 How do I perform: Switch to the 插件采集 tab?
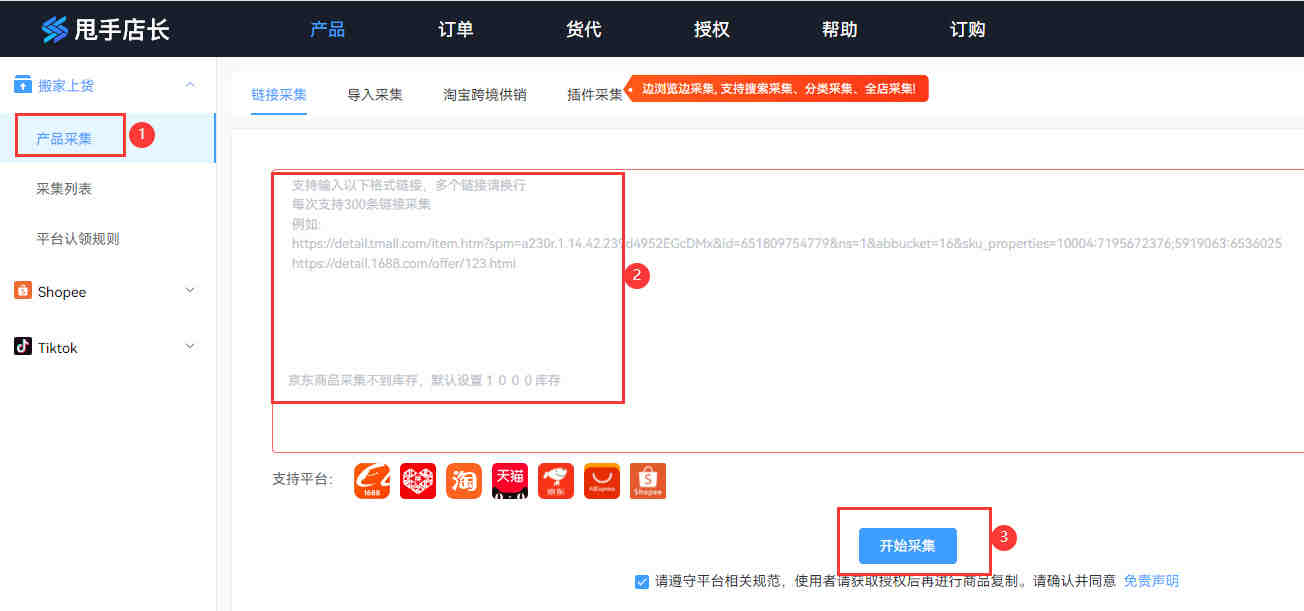(x=595, y=95)
